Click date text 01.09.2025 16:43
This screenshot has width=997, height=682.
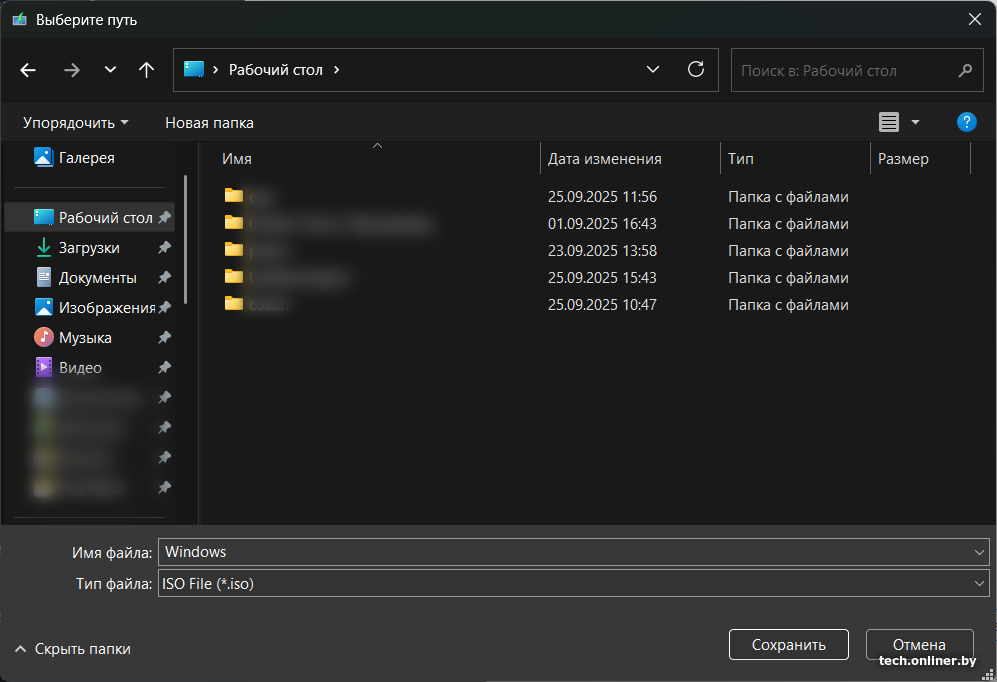coord(602,224)
